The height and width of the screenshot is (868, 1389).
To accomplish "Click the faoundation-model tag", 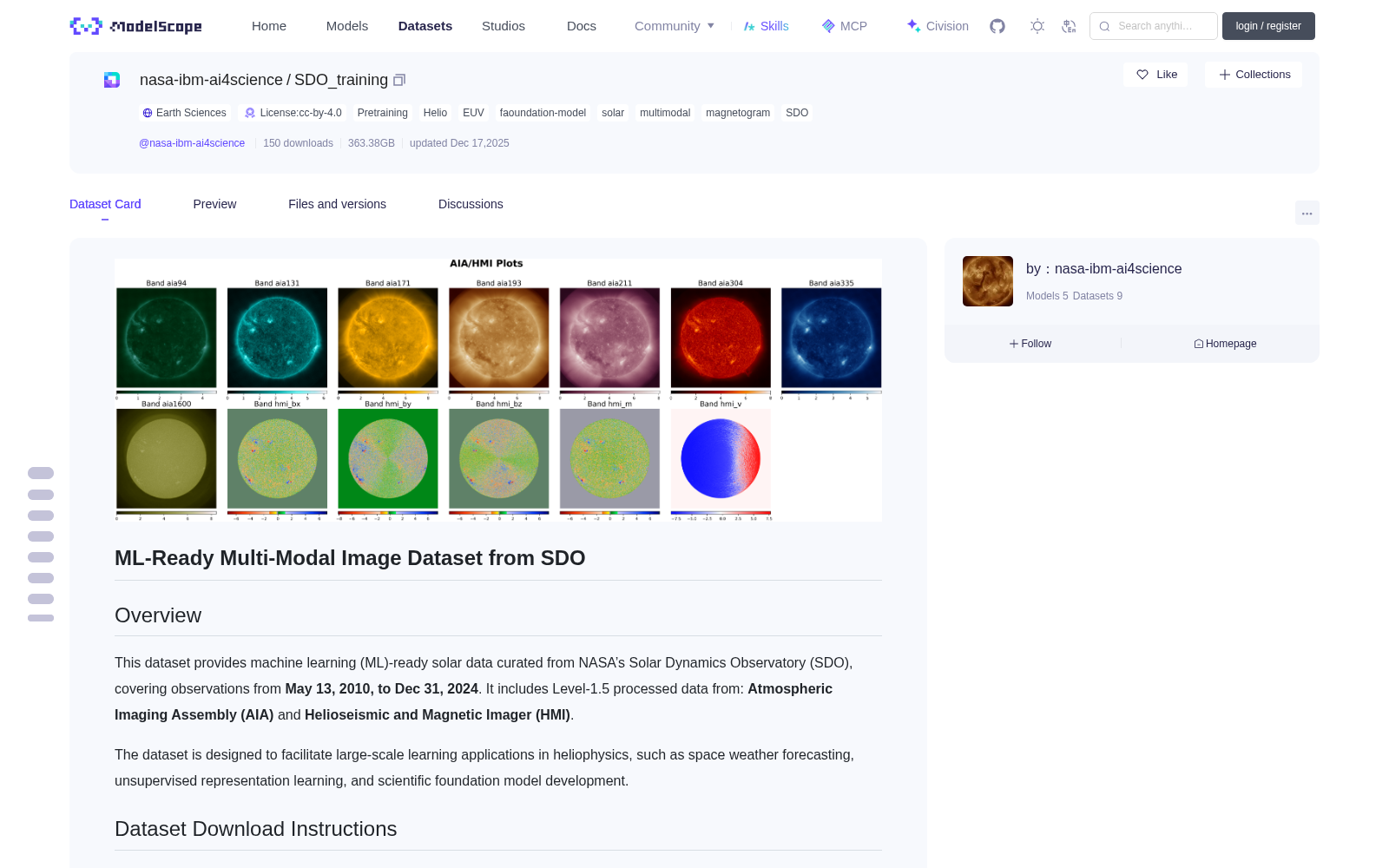I will point(543,113).
